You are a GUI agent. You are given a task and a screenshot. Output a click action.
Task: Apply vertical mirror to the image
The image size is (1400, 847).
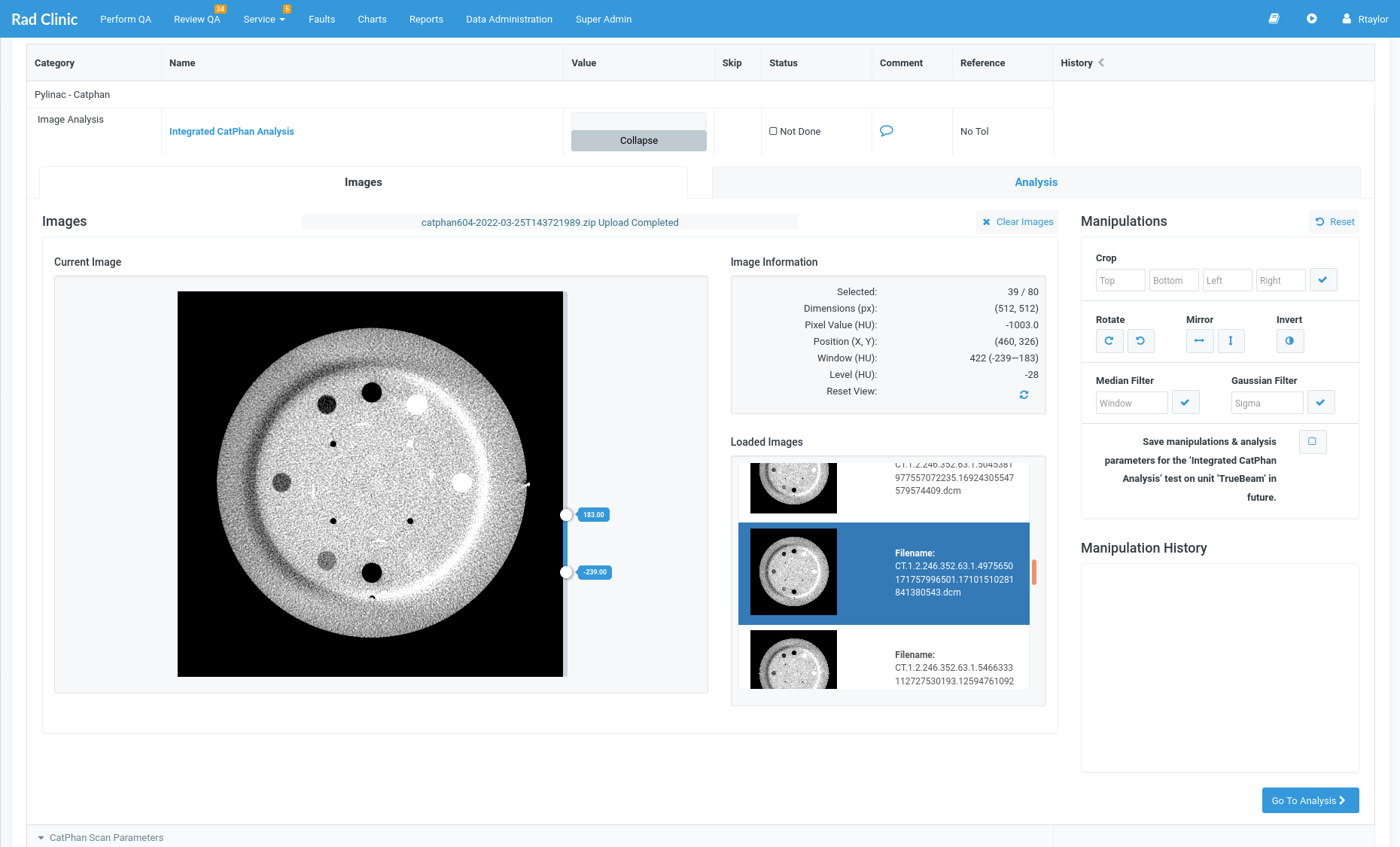pos(1231,341)
